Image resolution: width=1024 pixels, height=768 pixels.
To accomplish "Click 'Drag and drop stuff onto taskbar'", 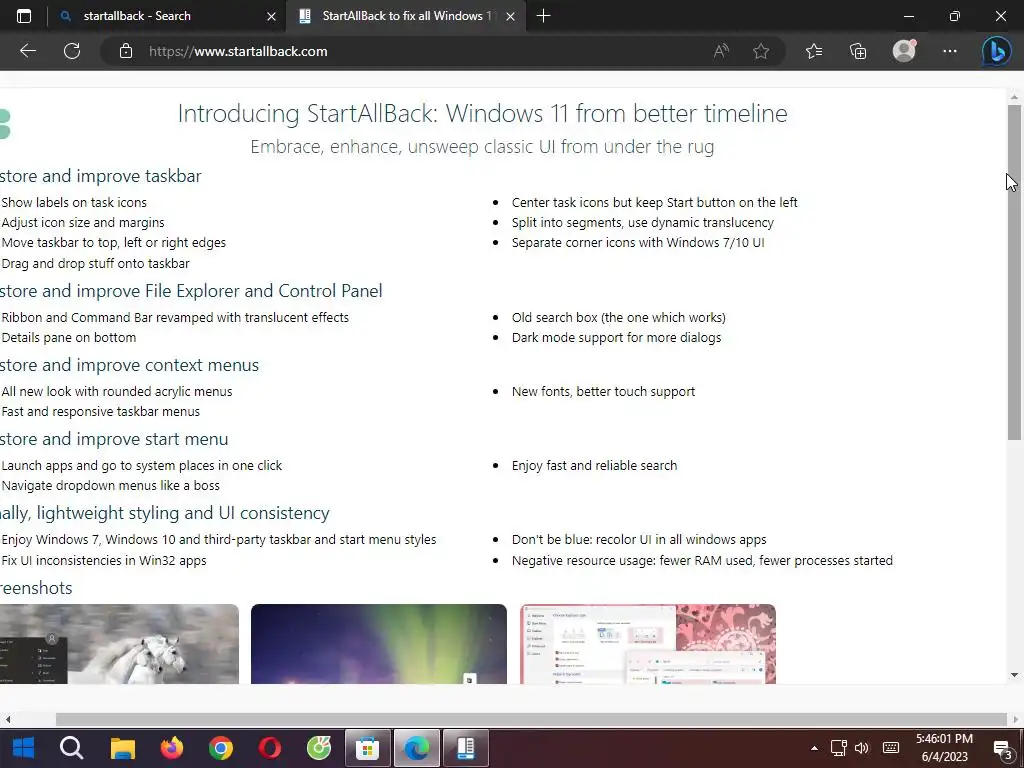I will 95,264.
